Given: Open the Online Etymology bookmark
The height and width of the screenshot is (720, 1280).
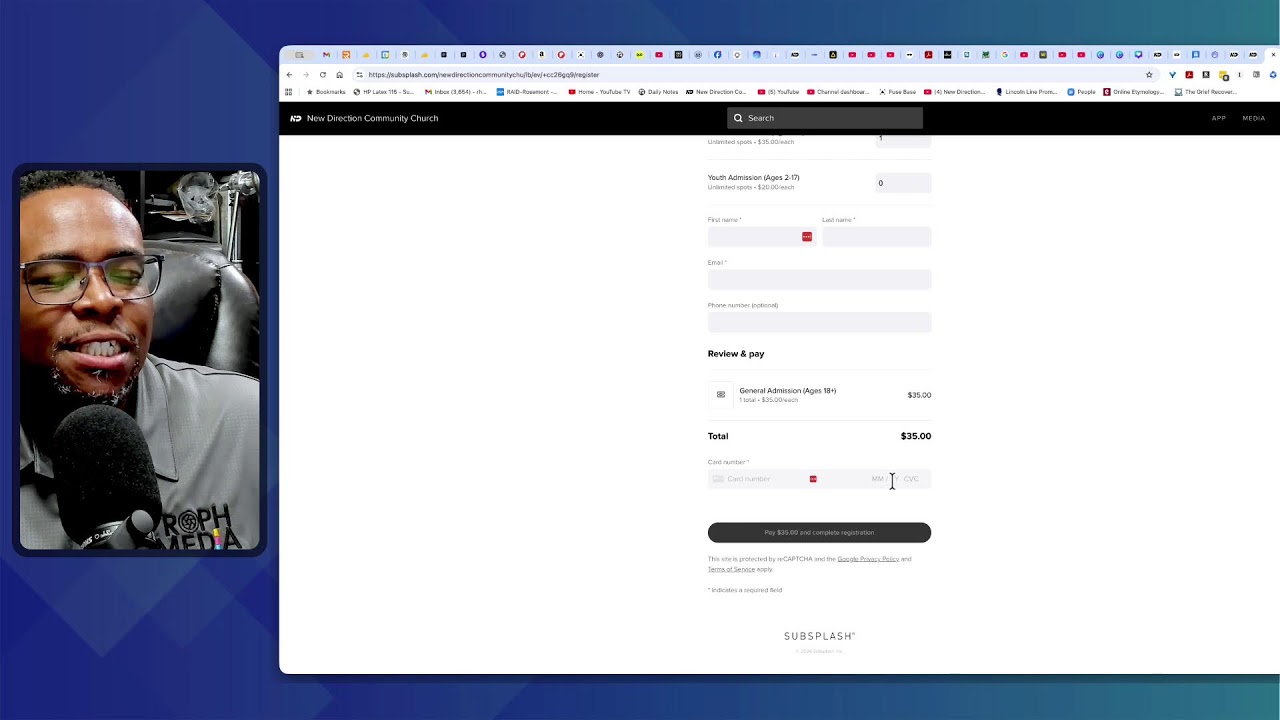Looking at the screenshot, I should pos(1134,92).
